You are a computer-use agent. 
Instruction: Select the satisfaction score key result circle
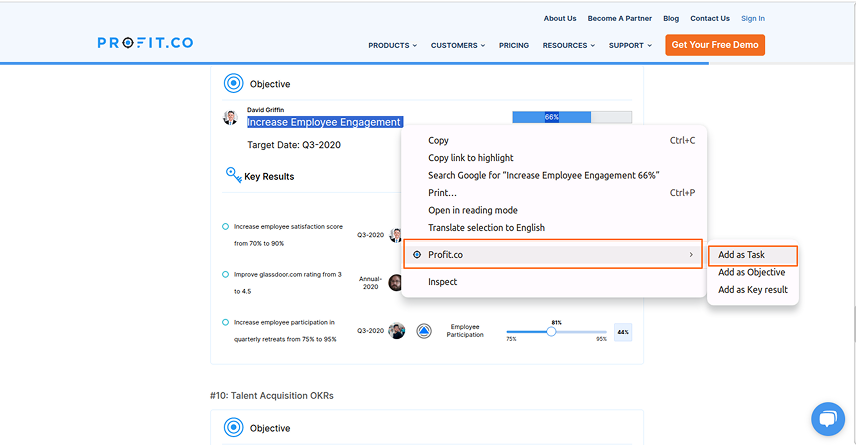click(x=225, y=227)
